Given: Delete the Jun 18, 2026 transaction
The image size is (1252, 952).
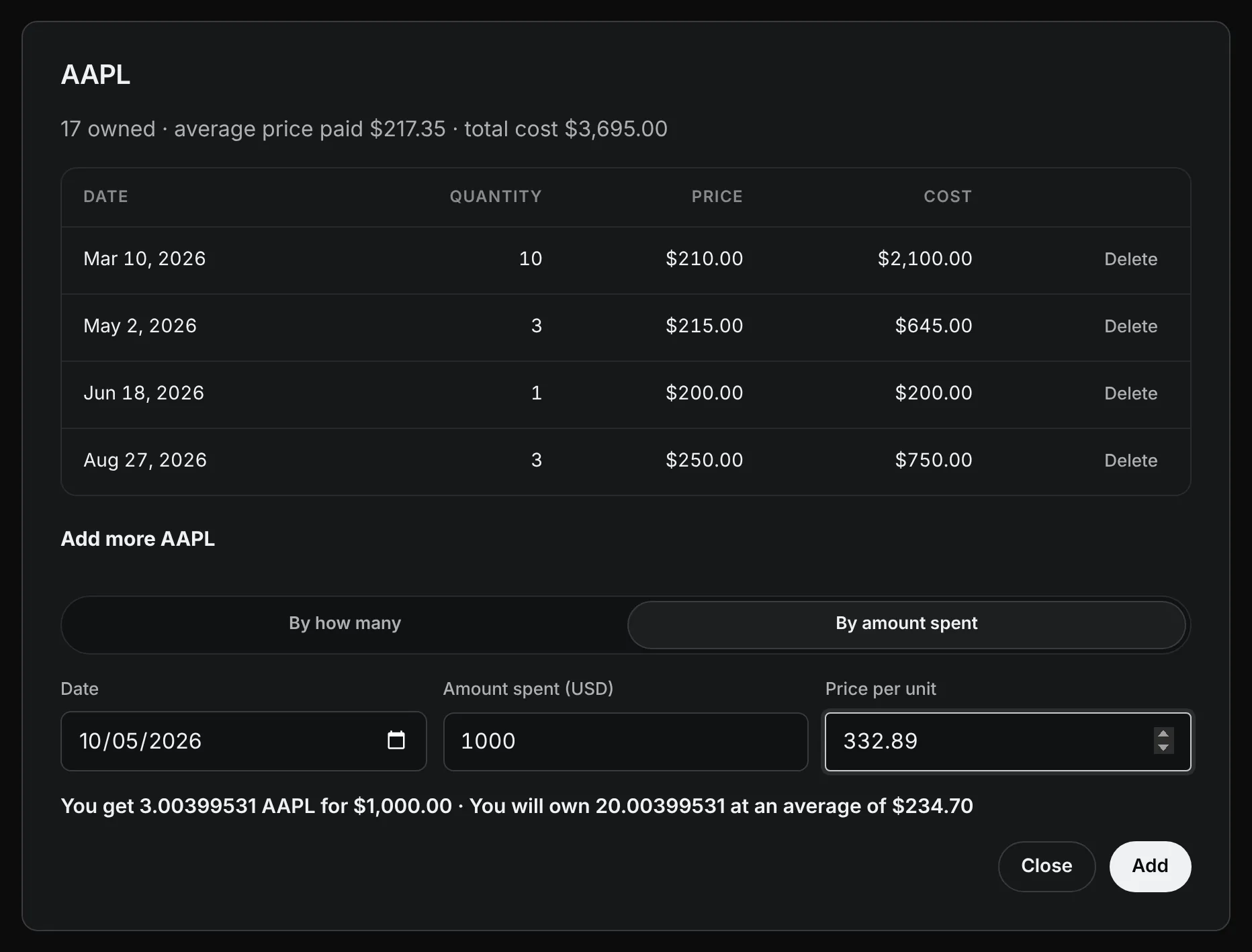Looking at the screenshot, I should tap(1130, 393).
